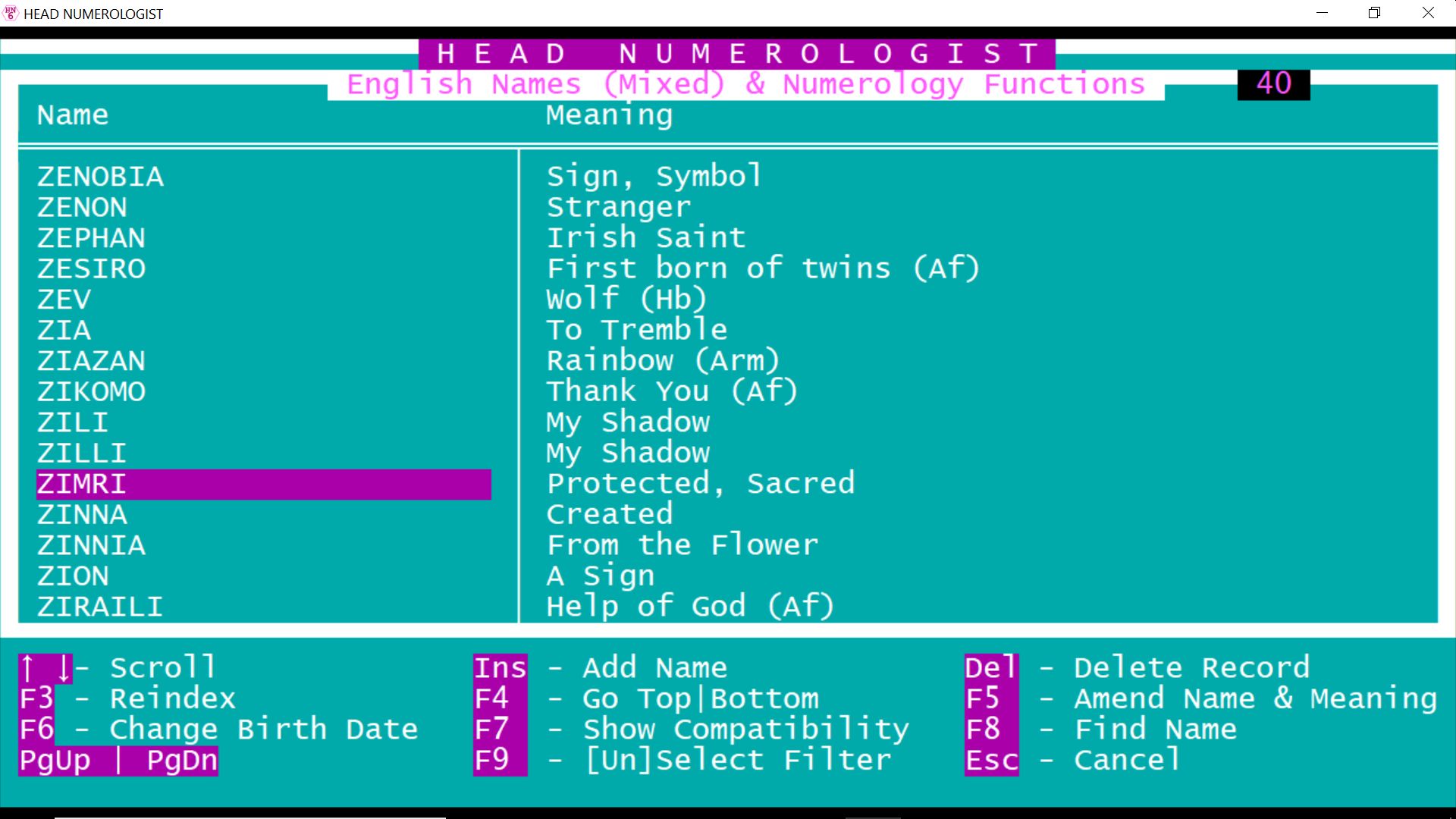Click the meaning 'Created'
Viewport: 1456px width, 819px height.
pyautogui.click(x=610, y=514)
